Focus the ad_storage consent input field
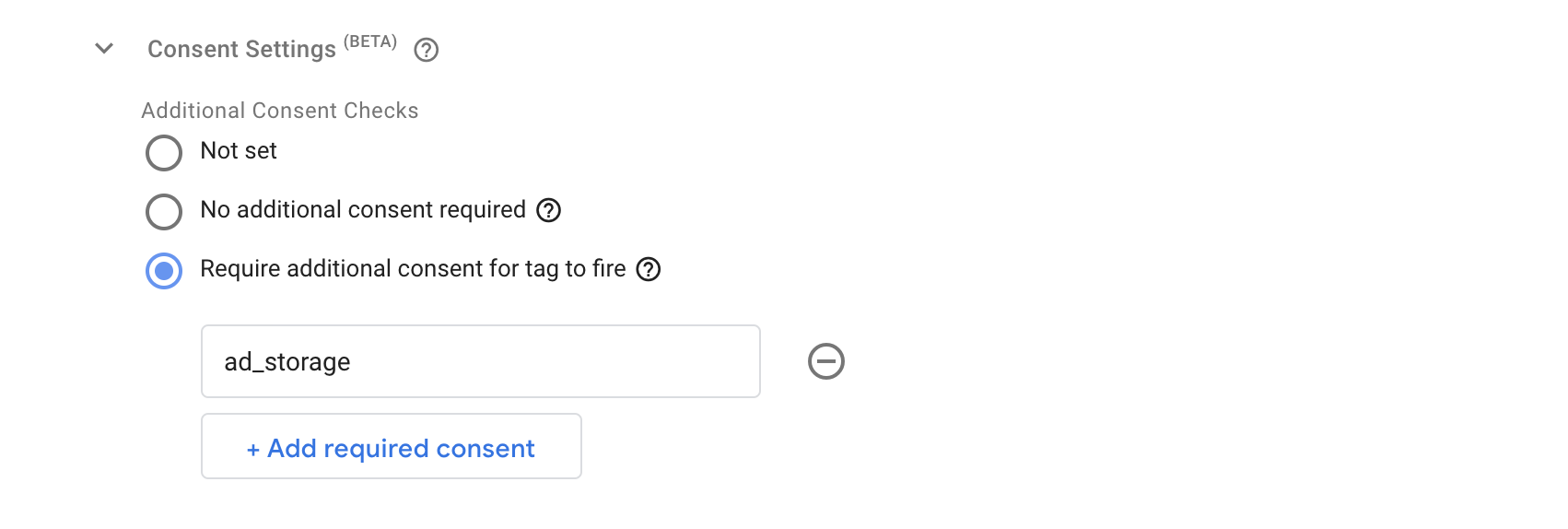This screenshot has height=529, width=1568. (481, 361)
